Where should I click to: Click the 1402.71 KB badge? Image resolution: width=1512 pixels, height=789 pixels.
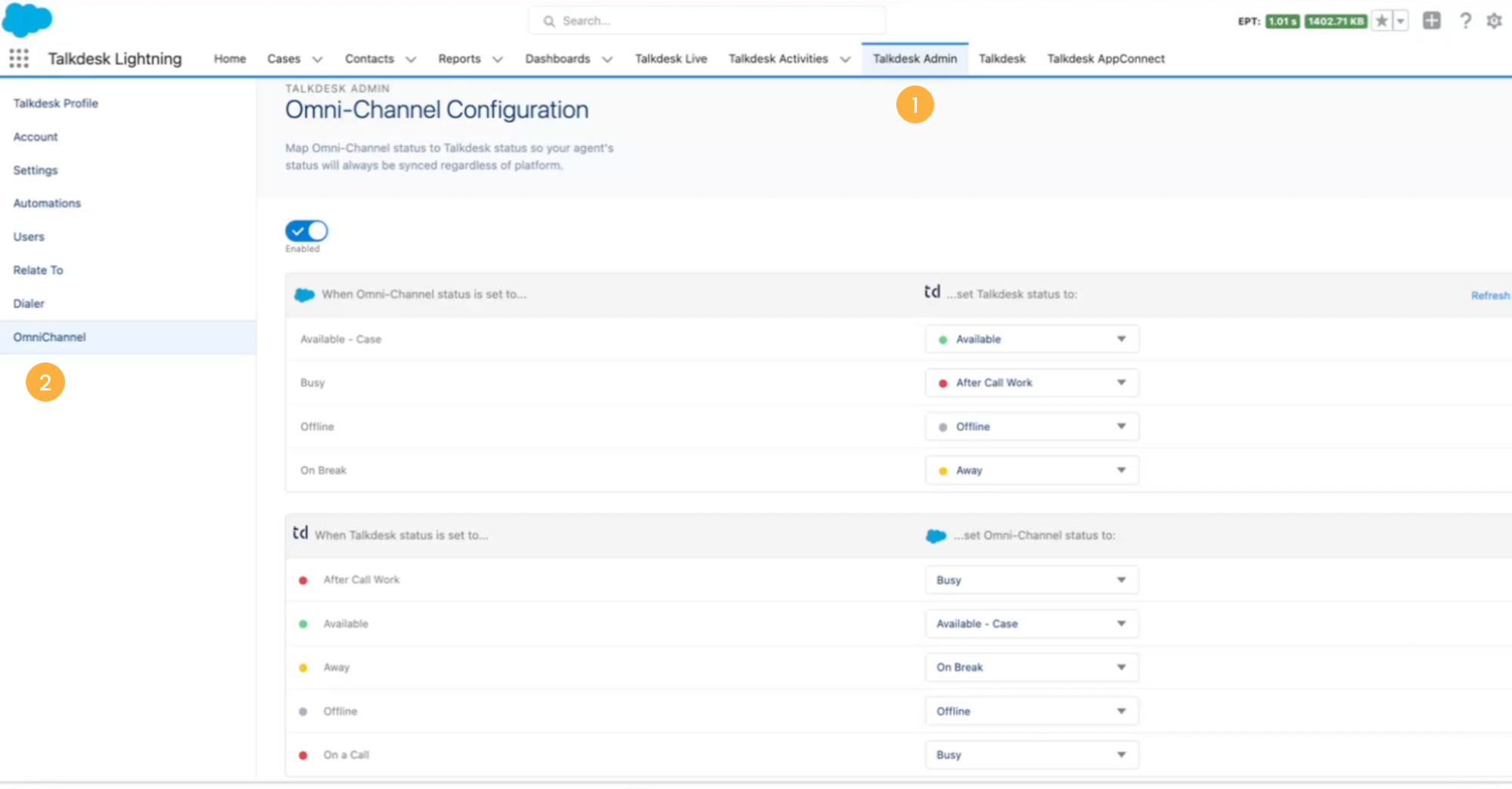[x=1336, y=21]
